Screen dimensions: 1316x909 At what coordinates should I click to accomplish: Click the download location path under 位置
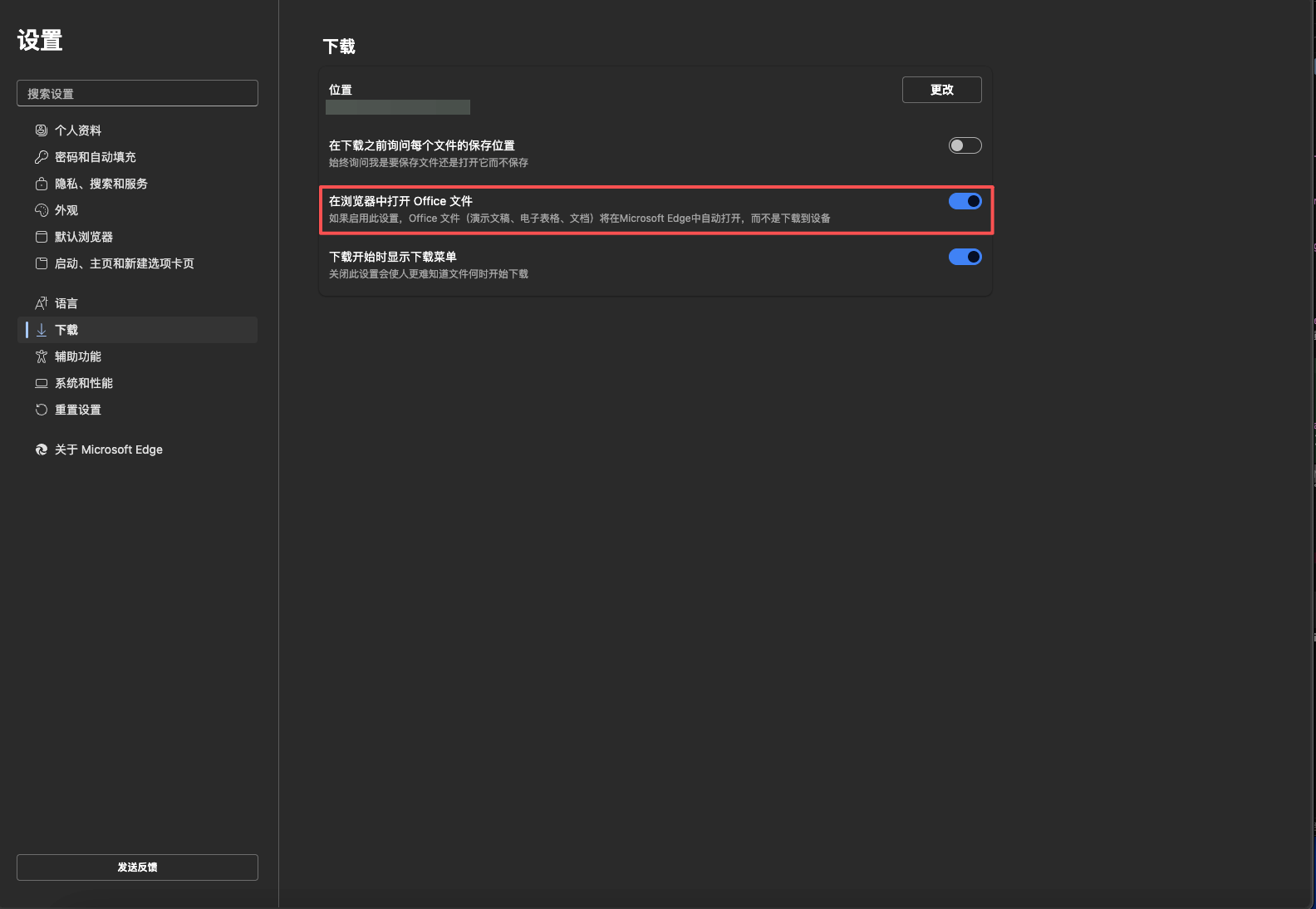[397, 107]
